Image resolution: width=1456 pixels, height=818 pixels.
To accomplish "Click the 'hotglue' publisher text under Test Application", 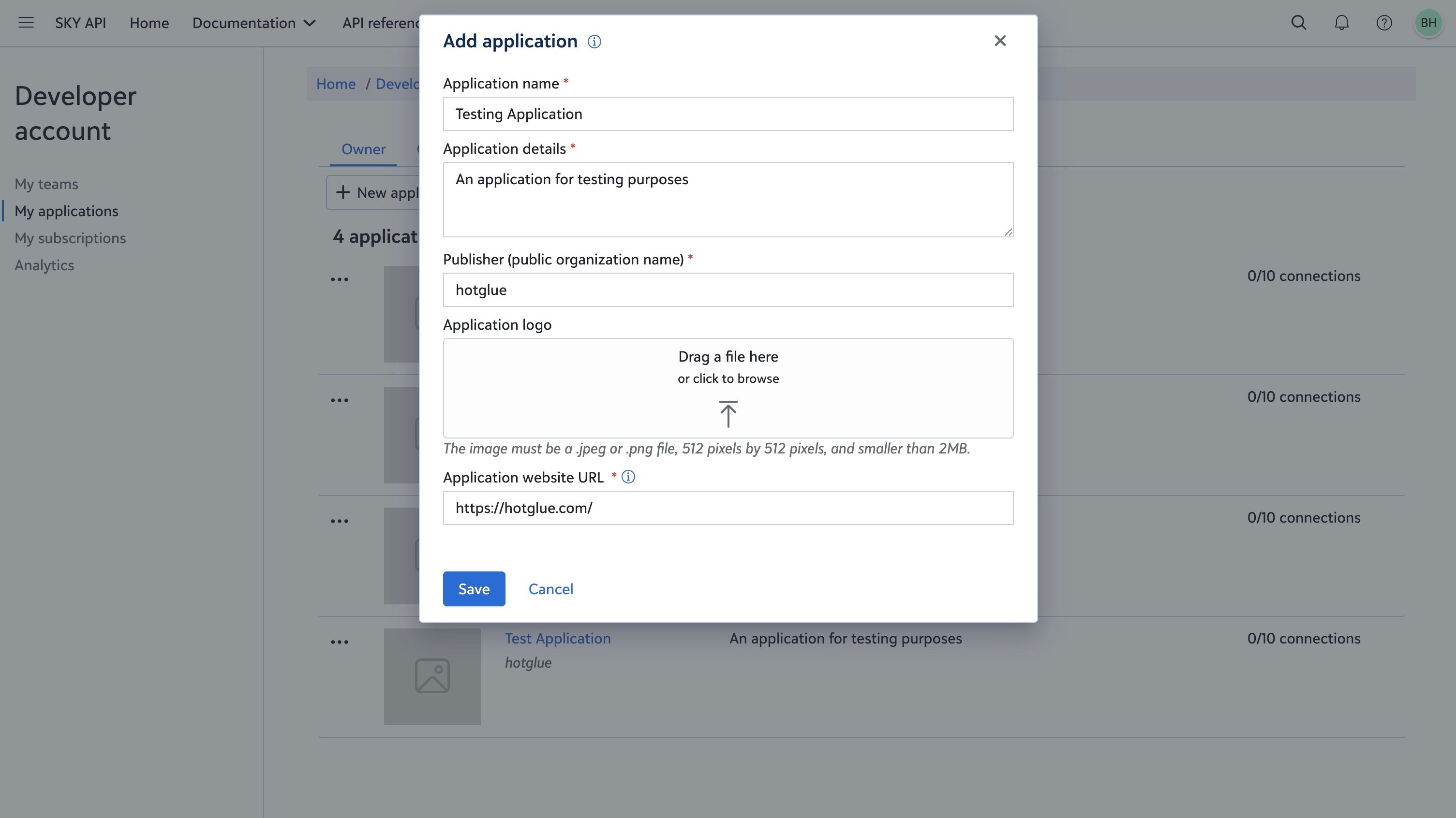I will (528, 663).
